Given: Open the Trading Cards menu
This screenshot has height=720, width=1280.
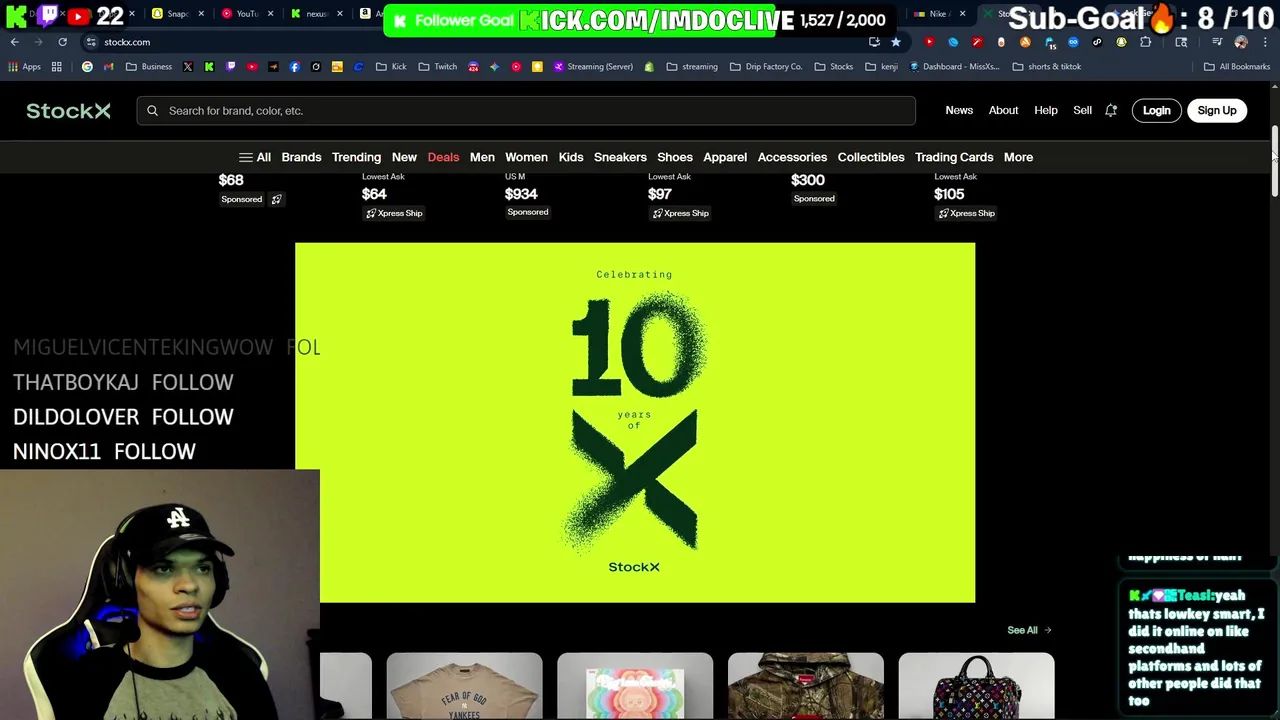Looking at the screenshot, I should pos(954,157).
